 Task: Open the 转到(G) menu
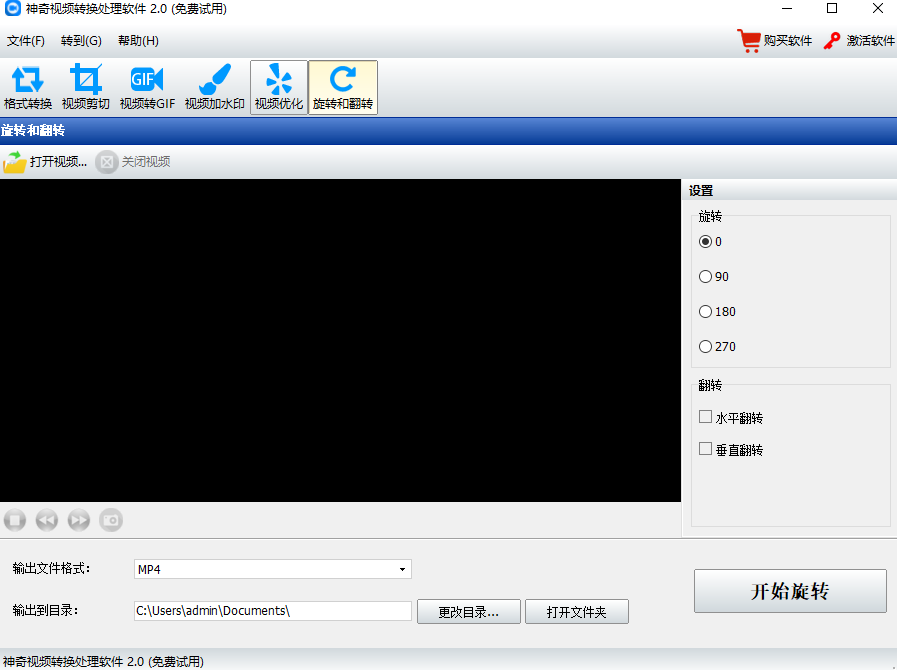(x=81, y=41)
